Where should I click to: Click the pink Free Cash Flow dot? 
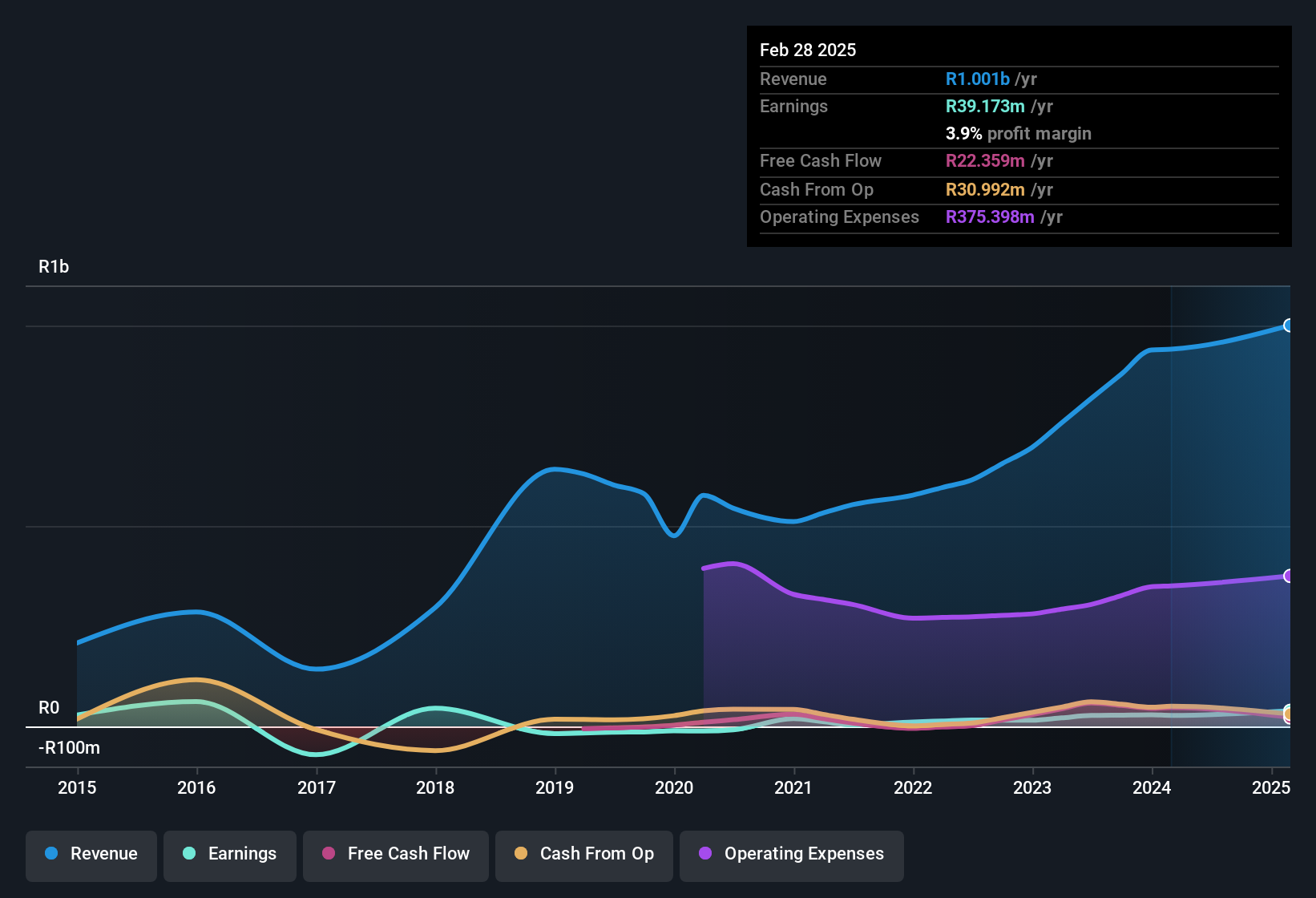tap(329, 854)
